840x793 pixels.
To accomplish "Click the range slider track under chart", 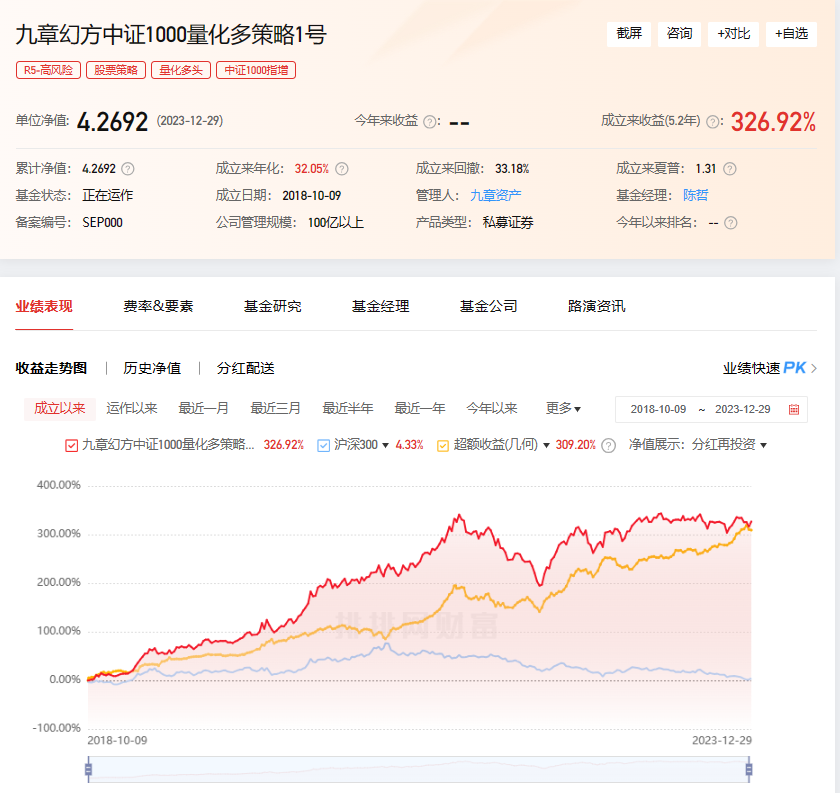I will 419,770.
